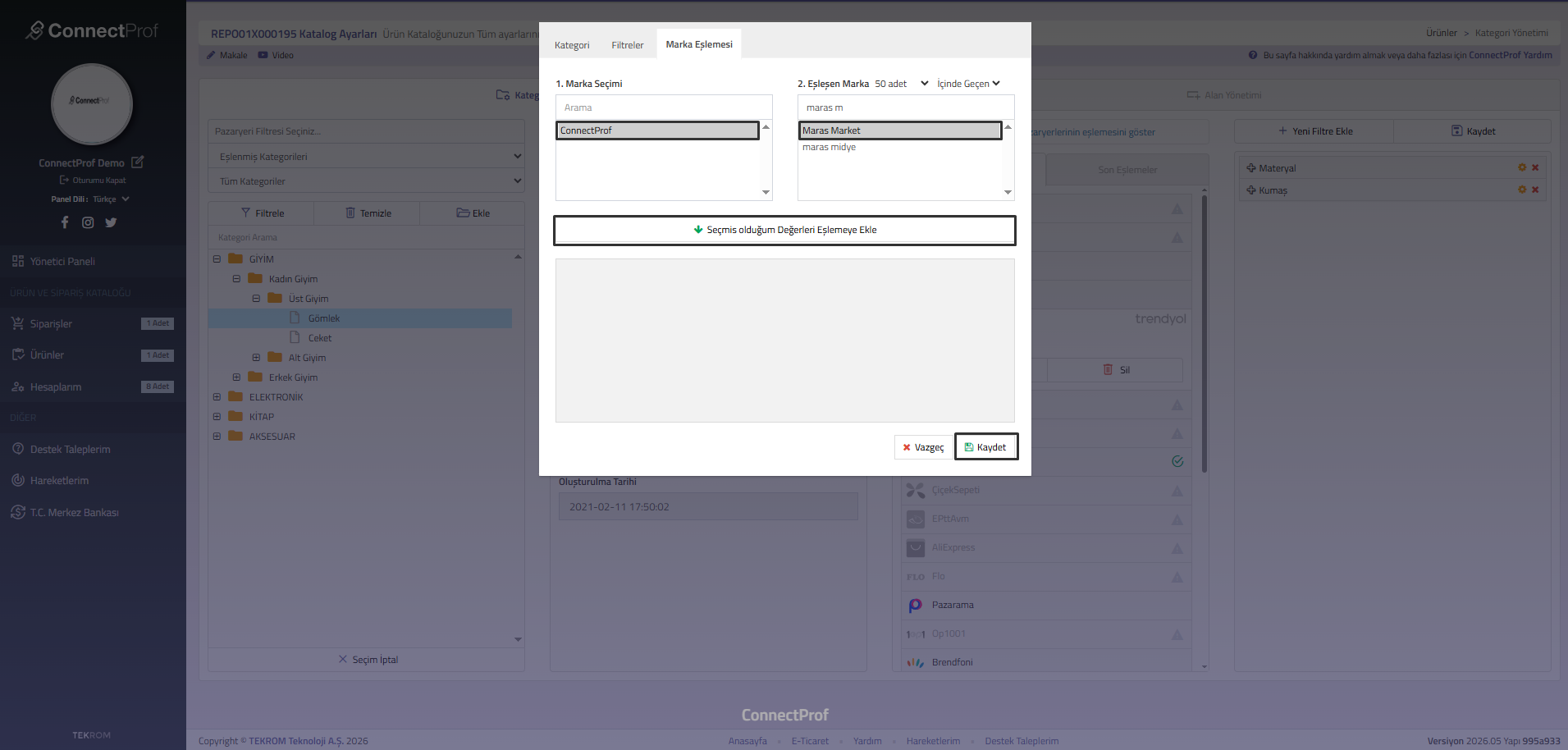Expand the AKSESUAR tree node
Image resolution: width=1568 pixels, height=750 pixels.
[217, 437]
